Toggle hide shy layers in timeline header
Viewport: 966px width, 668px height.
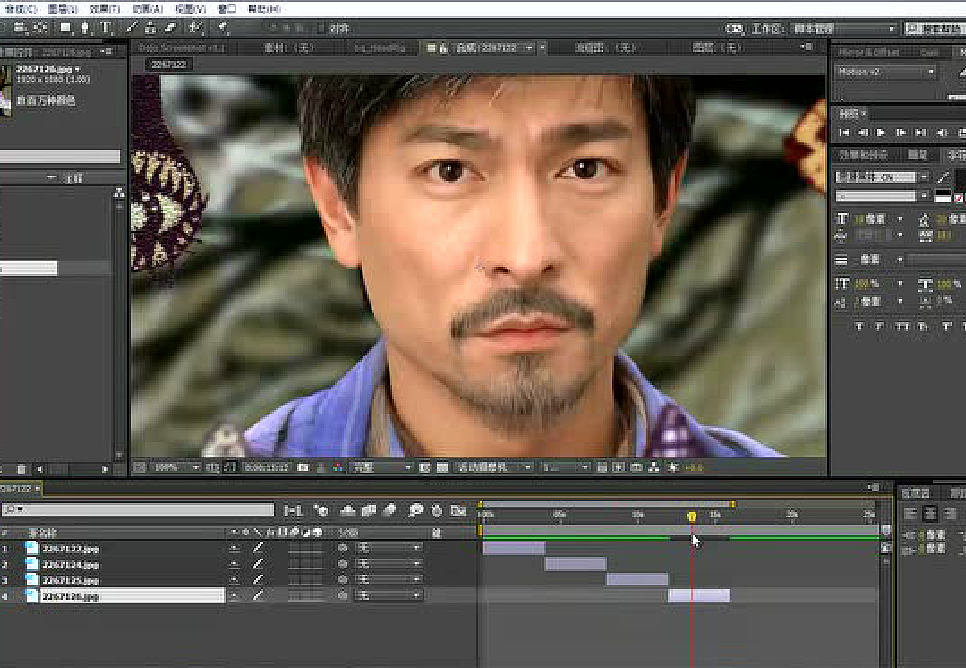coord(348,510)
